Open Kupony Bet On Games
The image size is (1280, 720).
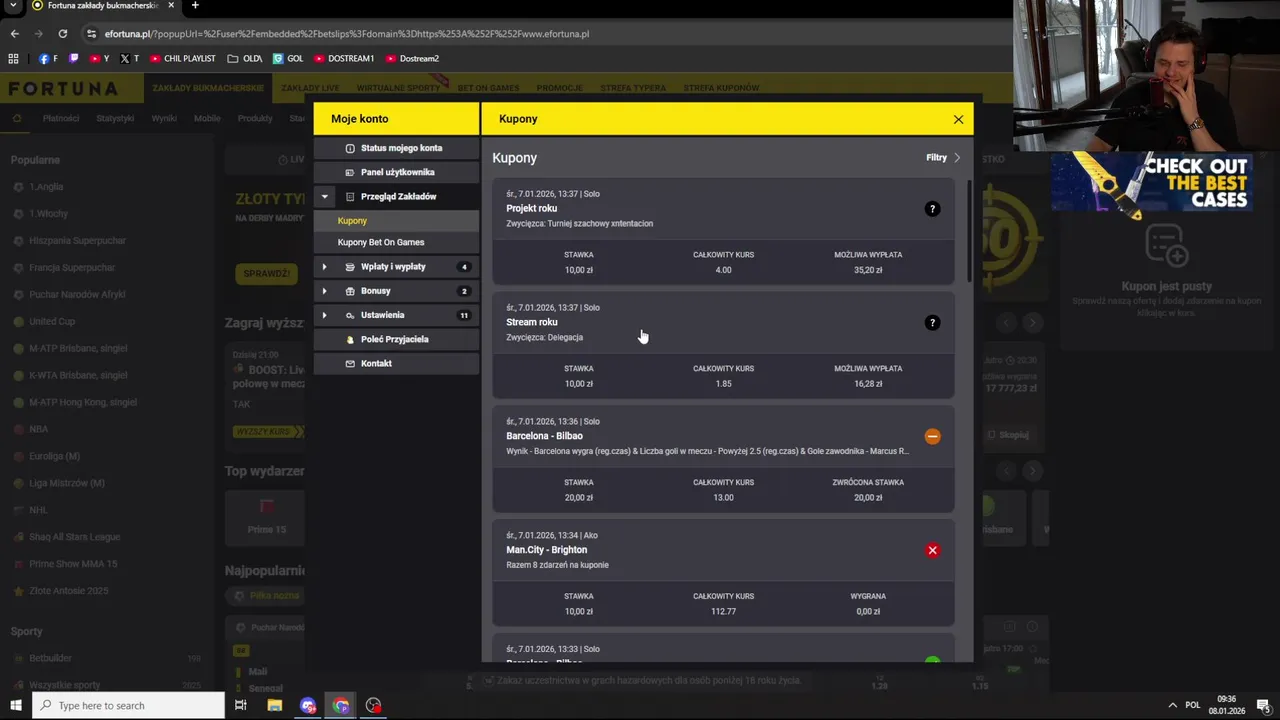[396, 242]
